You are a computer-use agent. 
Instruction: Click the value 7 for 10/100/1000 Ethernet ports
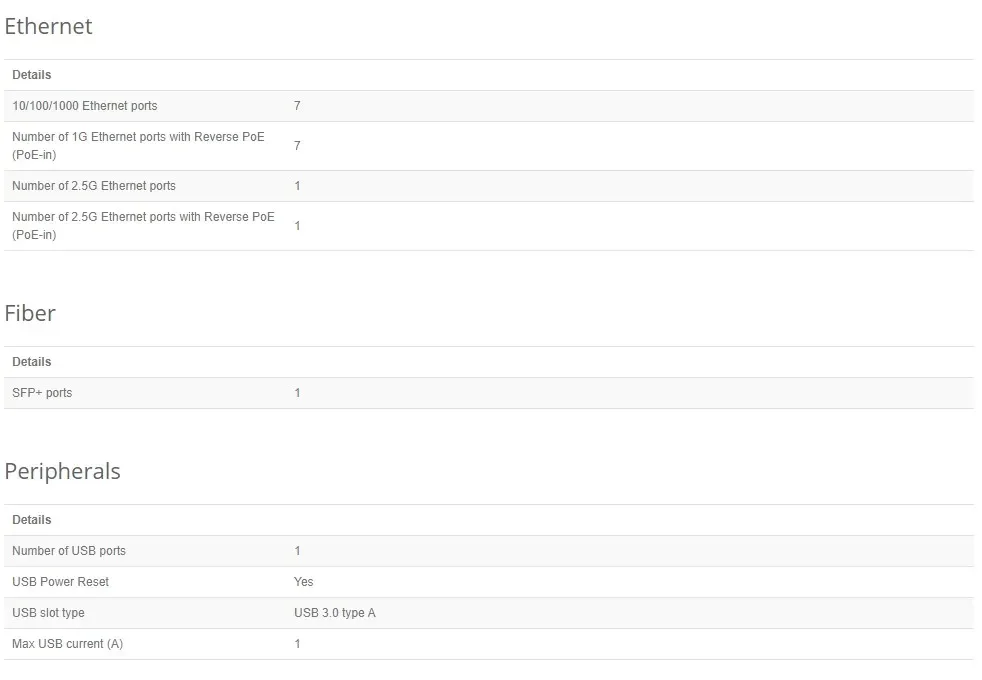click(297, 106)
